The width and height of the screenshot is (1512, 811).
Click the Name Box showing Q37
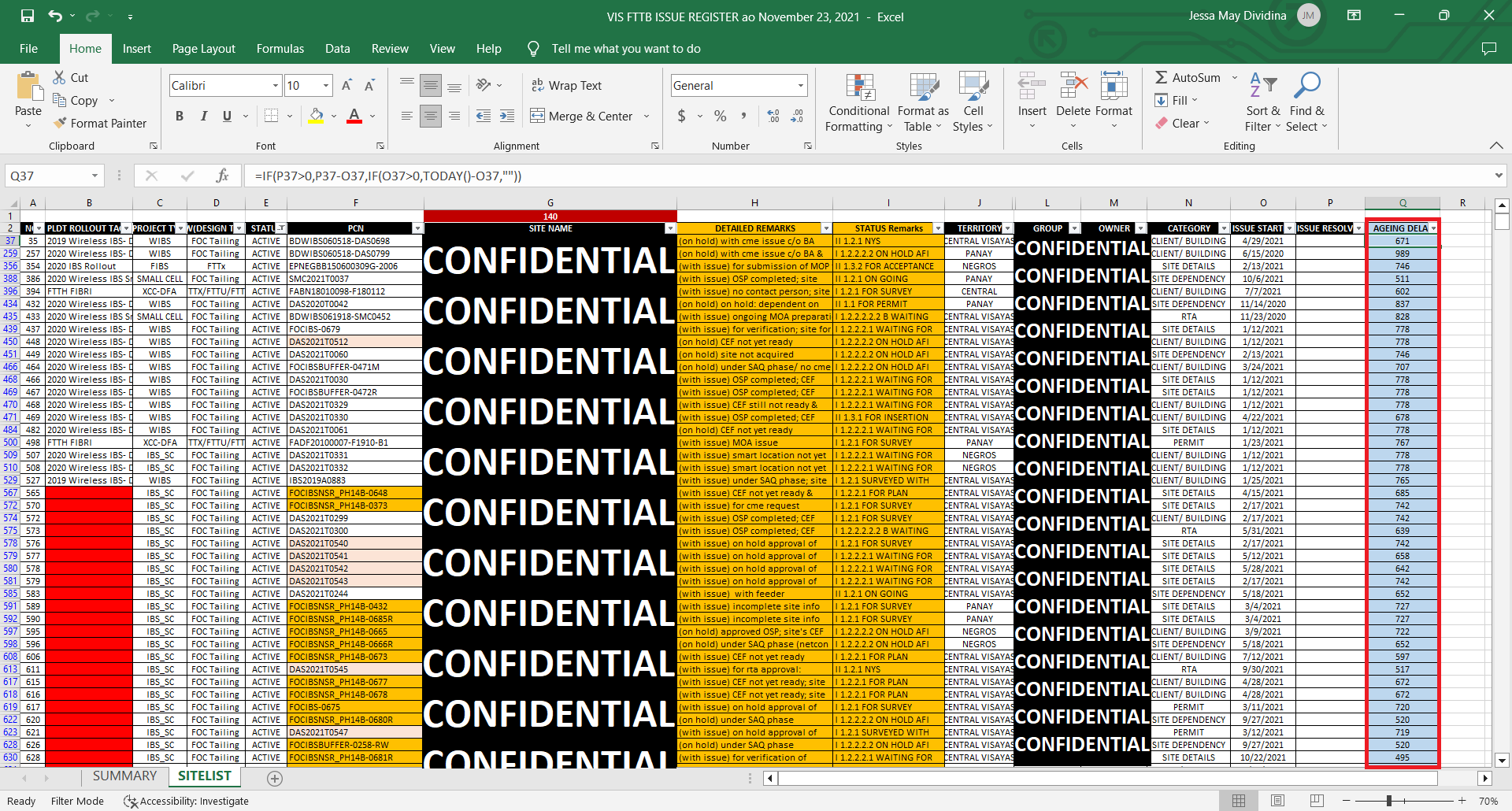47,176
